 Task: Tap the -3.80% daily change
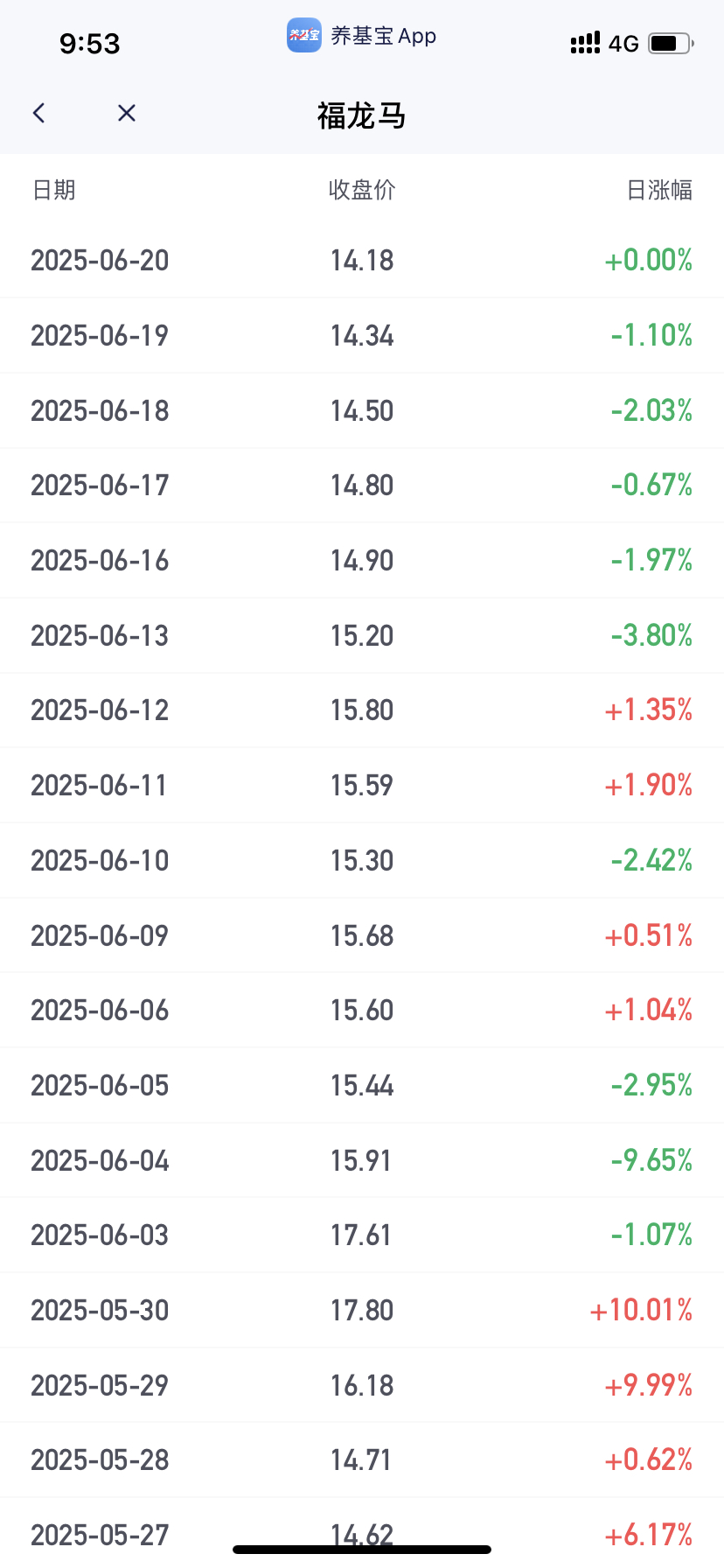(651, 635)
